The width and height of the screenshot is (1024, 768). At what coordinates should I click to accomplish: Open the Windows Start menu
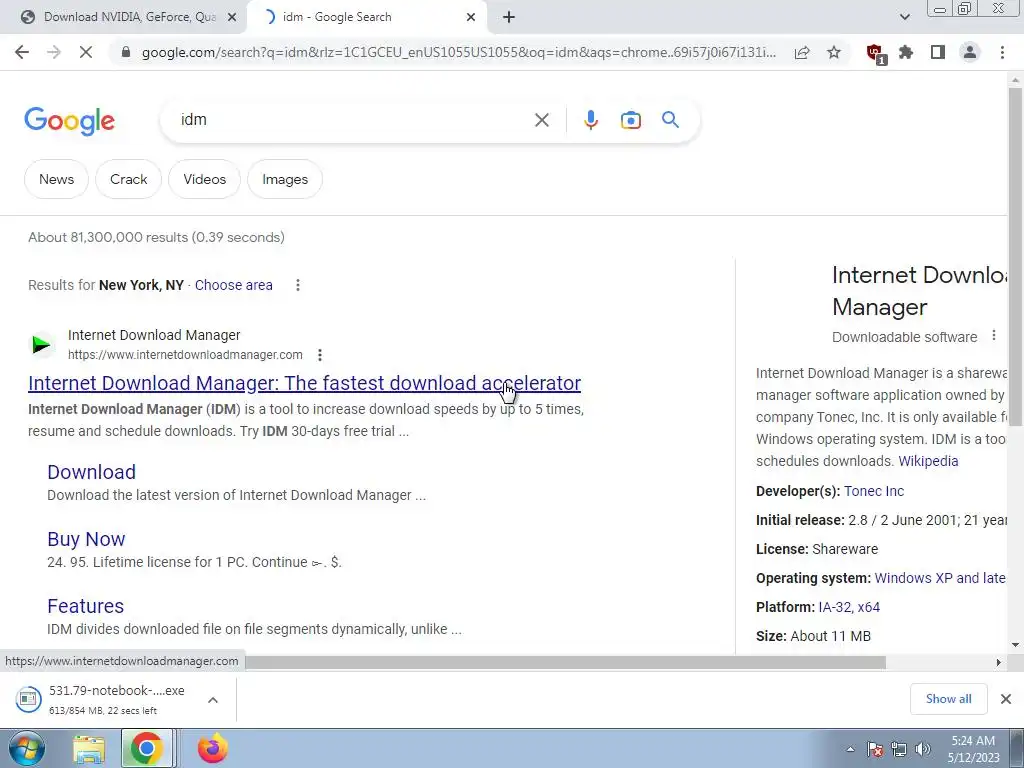click(25, 749)
